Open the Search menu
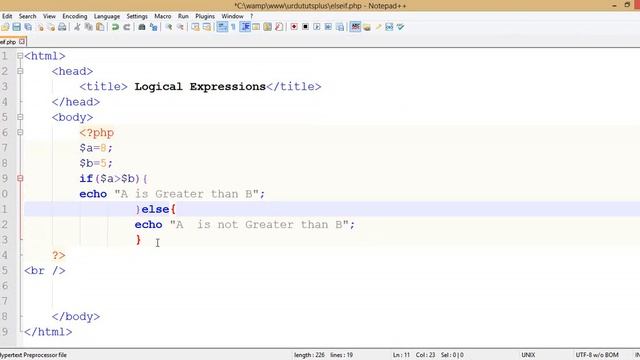The image size is (640, 360). click(x=27, y=16)
